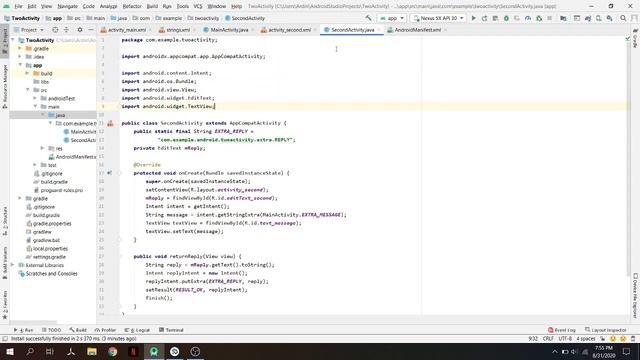Open the Navigate menu

[67, 6]
